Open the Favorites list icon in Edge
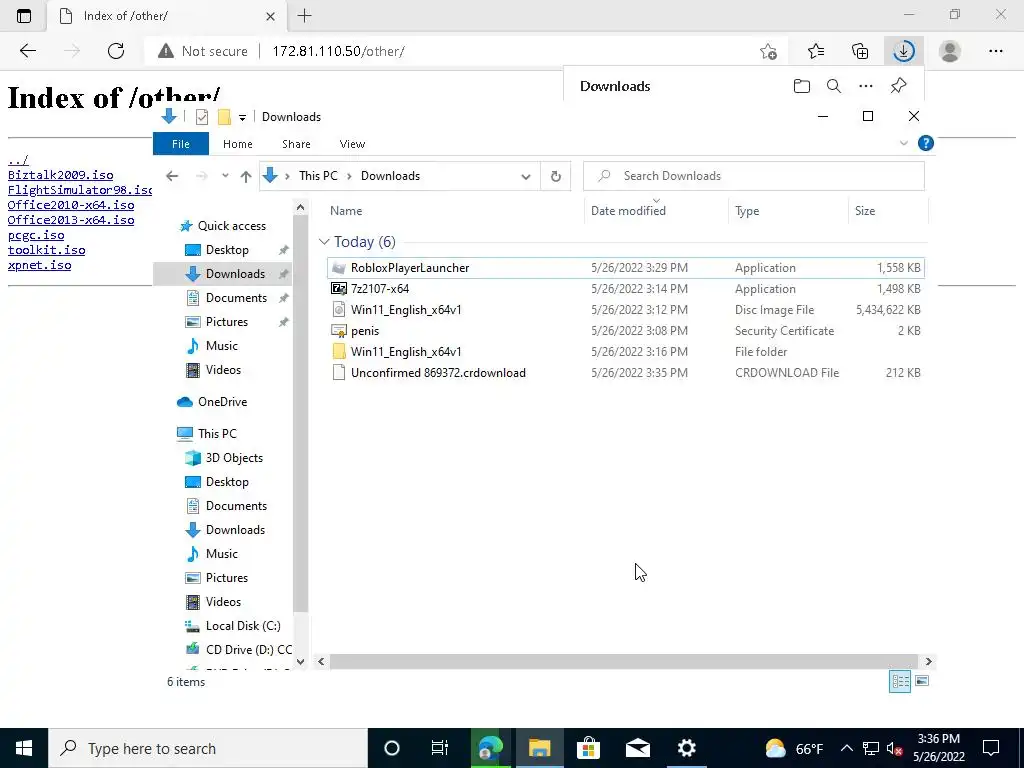Image resolution: width=1024 pixels, height=768 pixels. (x=816, y=51)
